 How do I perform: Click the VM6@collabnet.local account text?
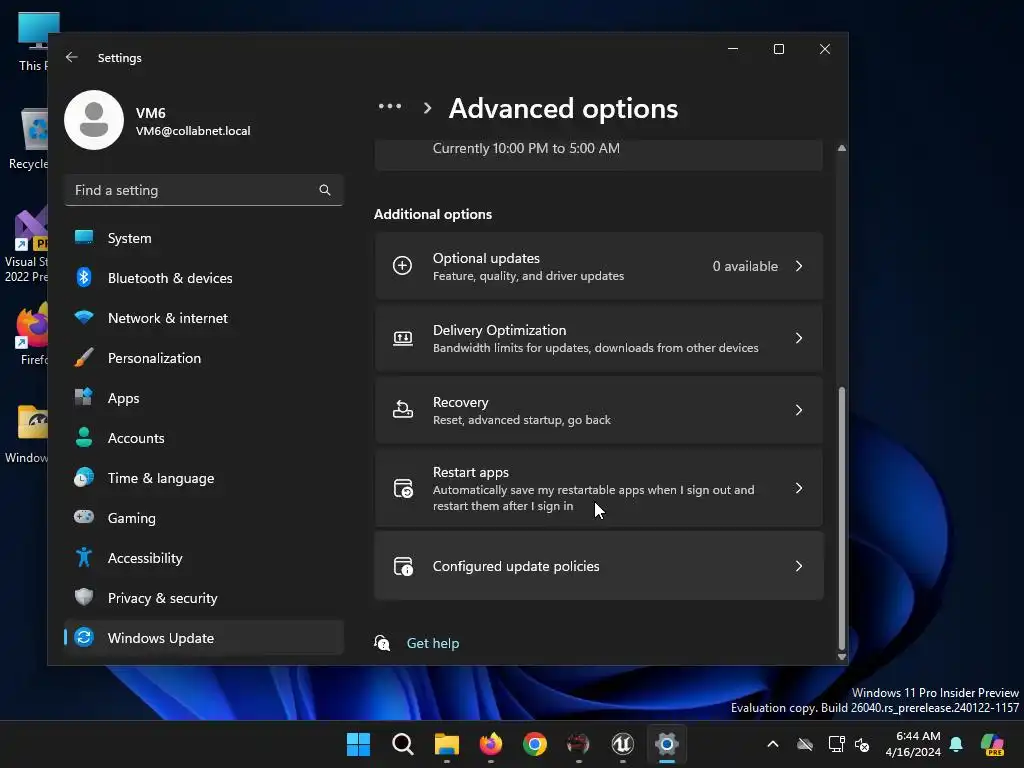[x=193, y=131]
